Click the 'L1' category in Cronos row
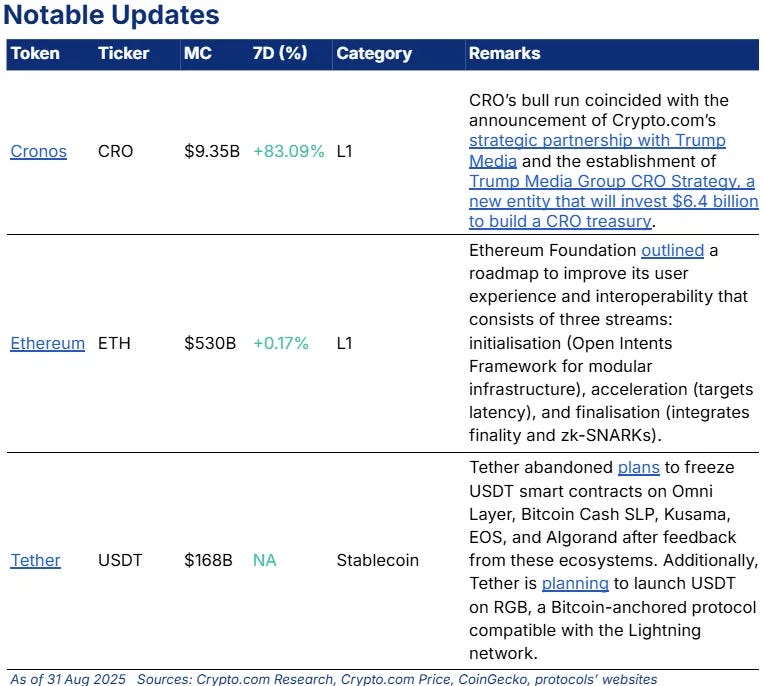This screenshot has width=764, height=686. [344, 152]
